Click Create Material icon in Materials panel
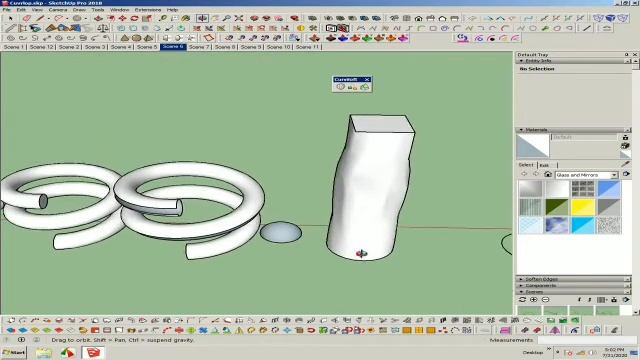The image size is (640, 360). 625,145
